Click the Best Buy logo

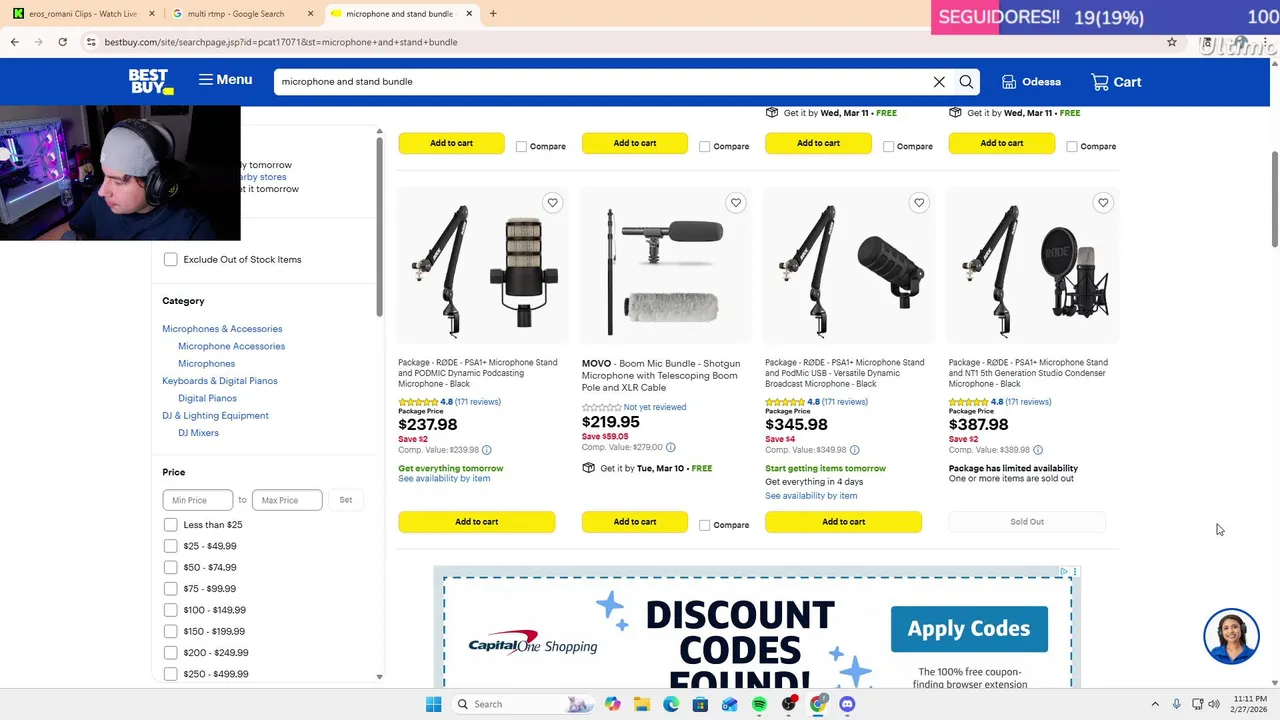pyautogui.click(x=151, y=81)
